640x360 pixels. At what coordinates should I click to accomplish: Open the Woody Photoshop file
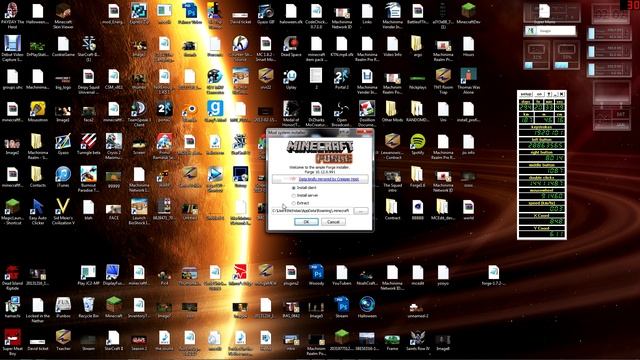click(316, 274)
